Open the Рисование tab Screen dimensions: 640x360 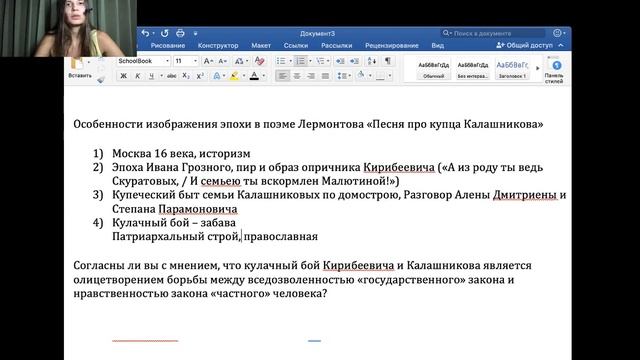pyautogui.click(x=168, y=46)
